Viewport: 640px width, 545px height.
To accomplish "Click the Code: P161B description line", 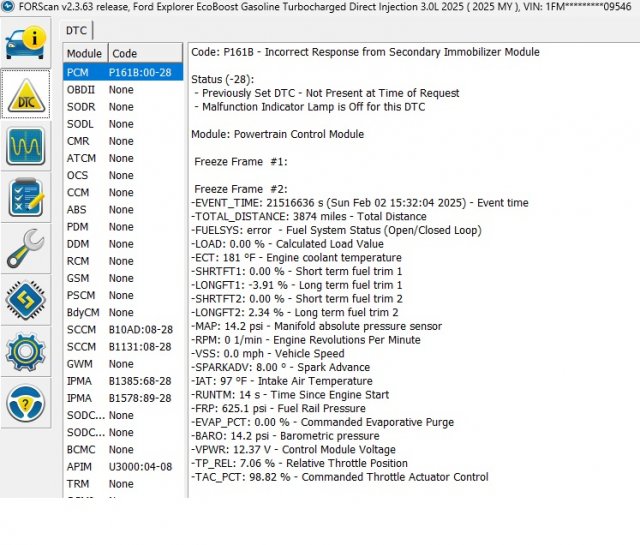I will click(365, 52).
